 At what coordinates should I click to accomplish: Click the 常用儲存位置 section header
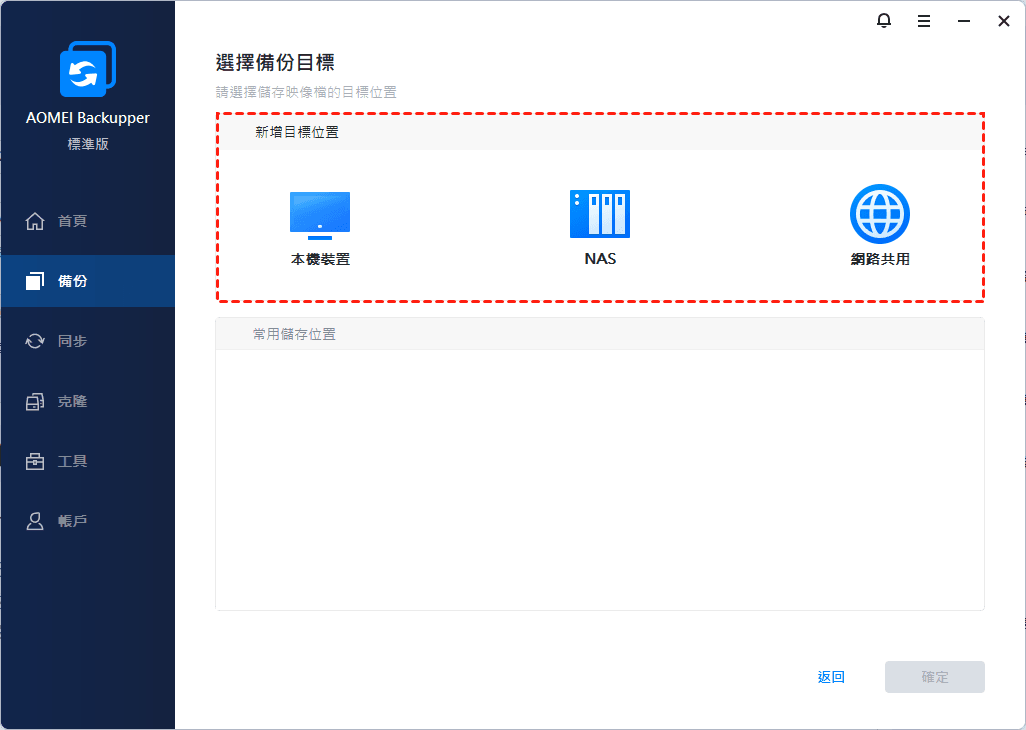295,334
